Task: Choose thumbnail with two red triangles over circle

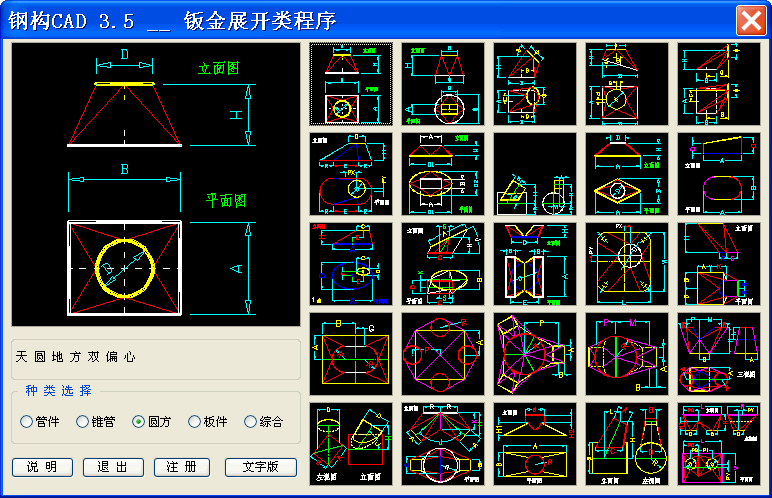Action: tap(443, 84)
